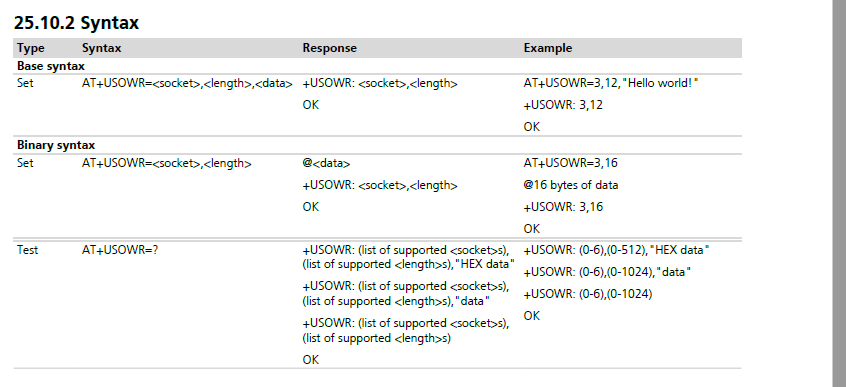Click the vertical scrollbar on the right
The image size is (846, 387).
(839, 193)
